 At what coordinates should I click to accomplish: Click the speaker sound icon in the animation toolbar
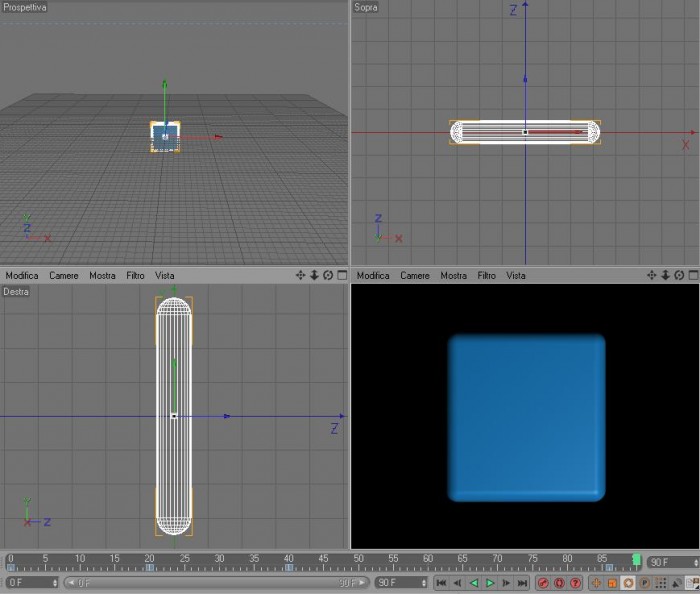[x=677, y=583]
